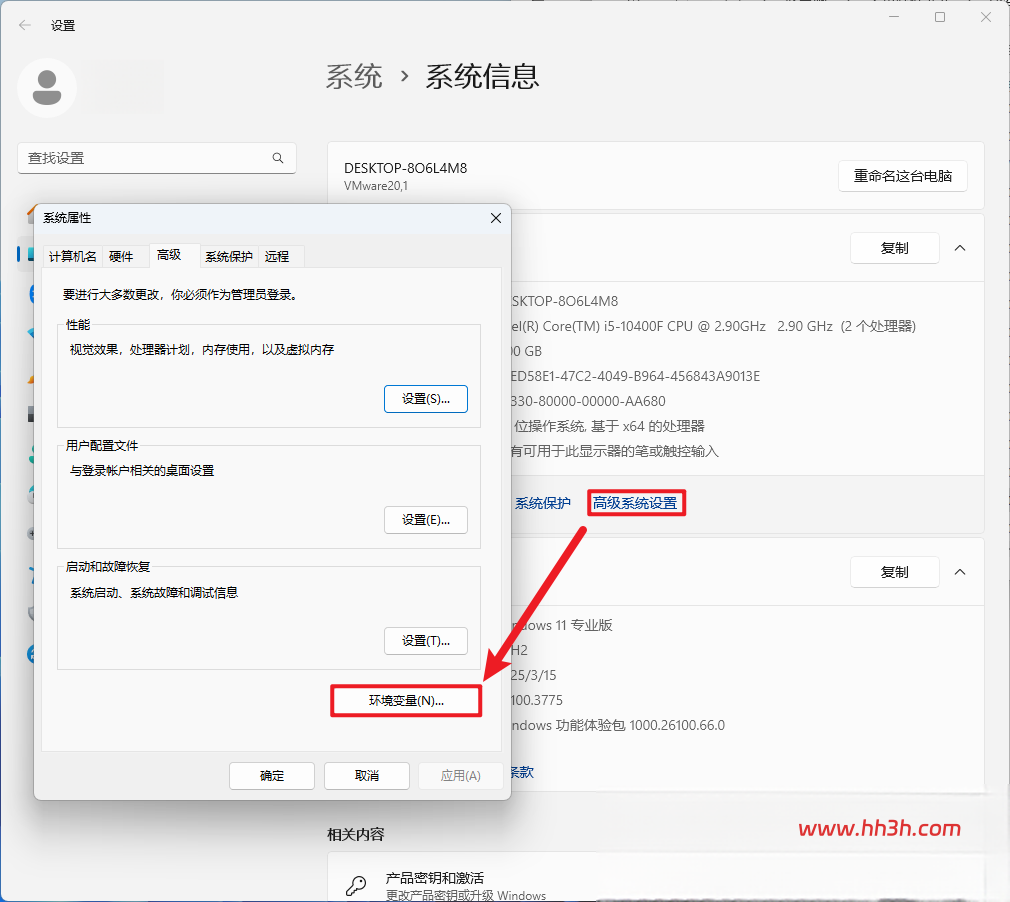Open performance 设置(S)... button
The width and height of the screenshot is (1010, 902).
pos(426,399)
